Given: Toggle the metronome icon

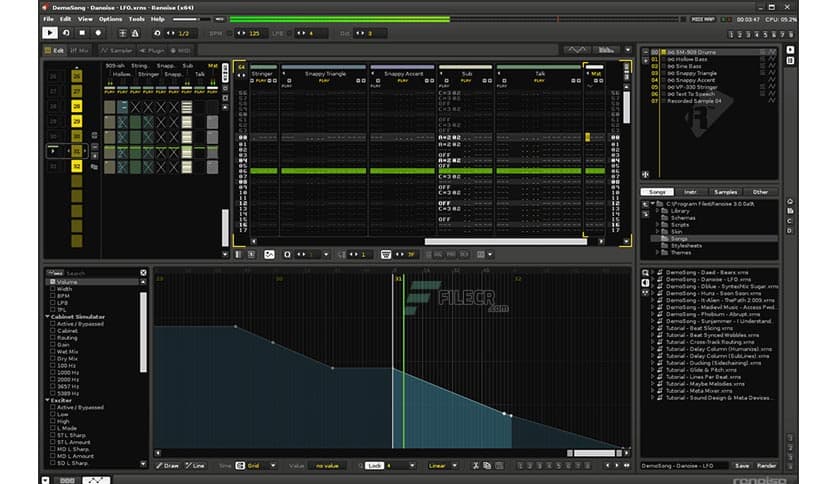Looking at the screenshot, I should [135, 33].
